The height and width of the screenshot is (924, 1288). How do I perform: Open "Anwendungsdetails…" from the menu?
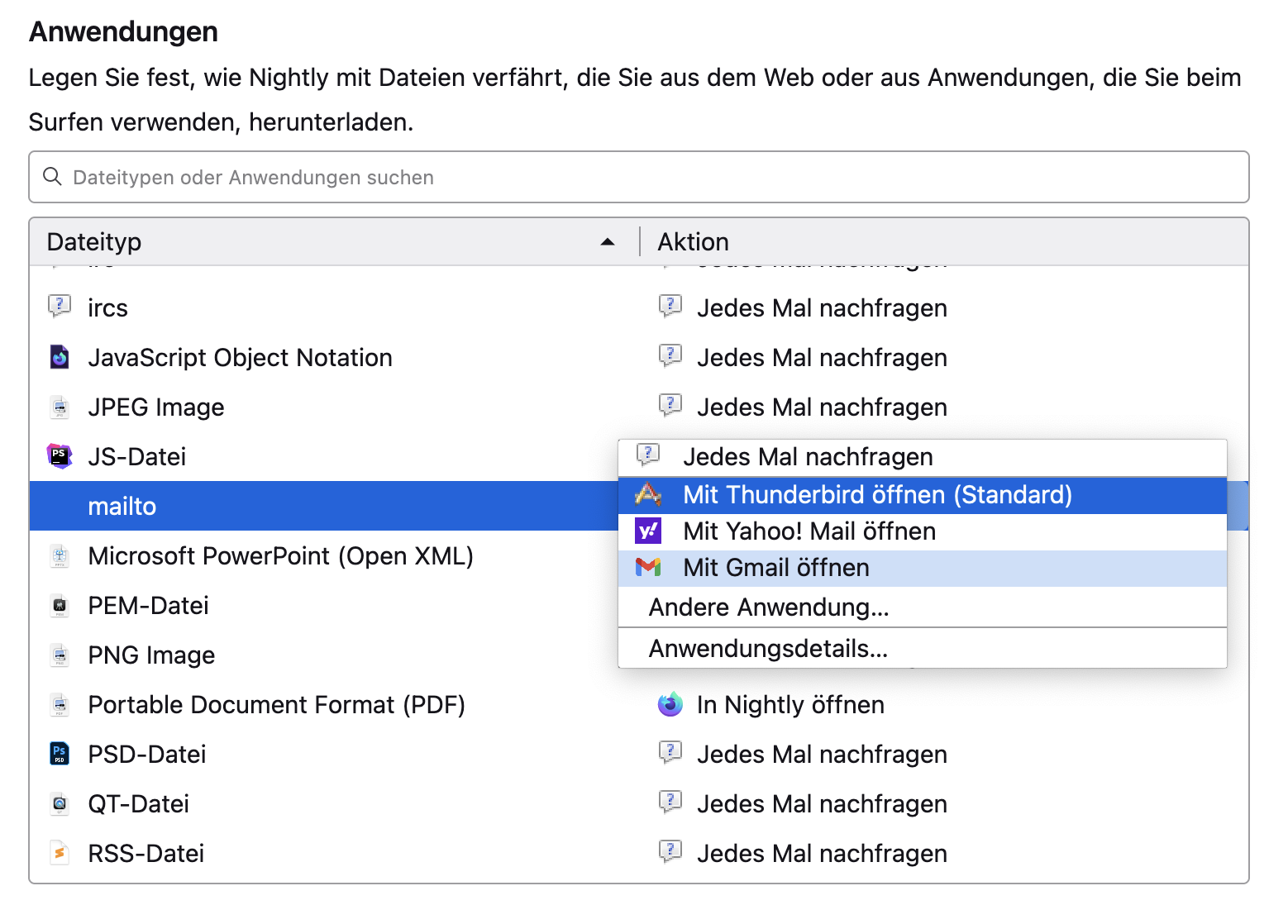tap(768, 649)
